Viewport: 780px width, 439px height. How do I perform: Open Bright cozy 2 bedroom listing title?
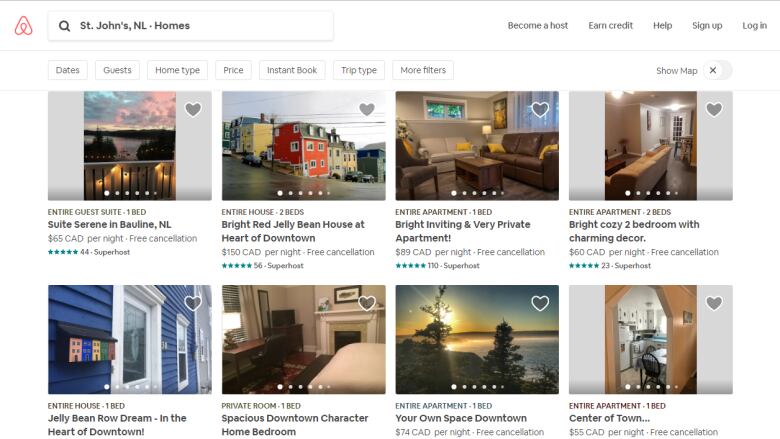634,231
